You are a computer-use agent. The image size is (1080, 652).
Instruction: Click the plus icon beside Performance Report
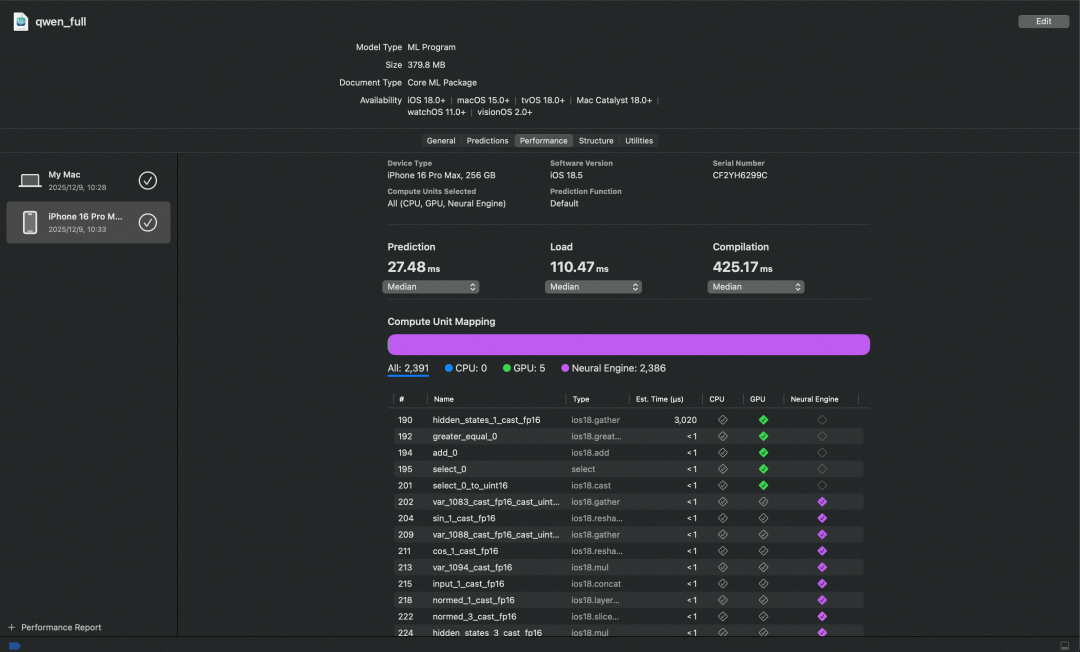pos(12,628)
